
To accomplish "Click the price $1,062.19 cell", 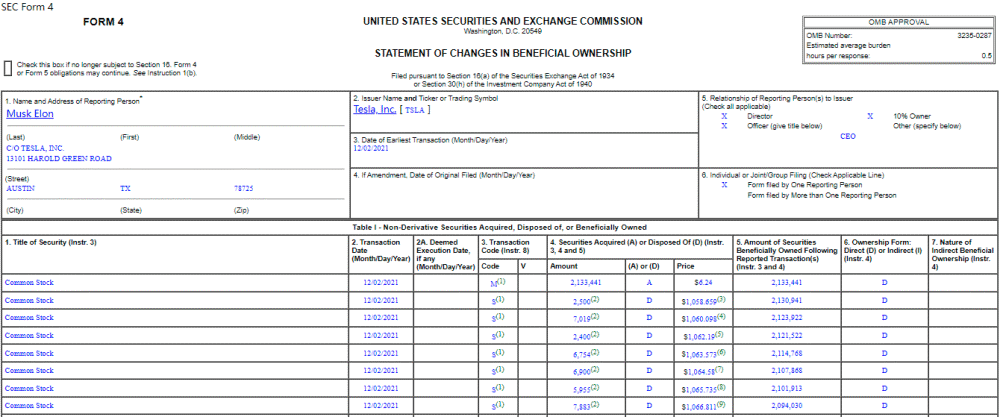I will point(703,335).
